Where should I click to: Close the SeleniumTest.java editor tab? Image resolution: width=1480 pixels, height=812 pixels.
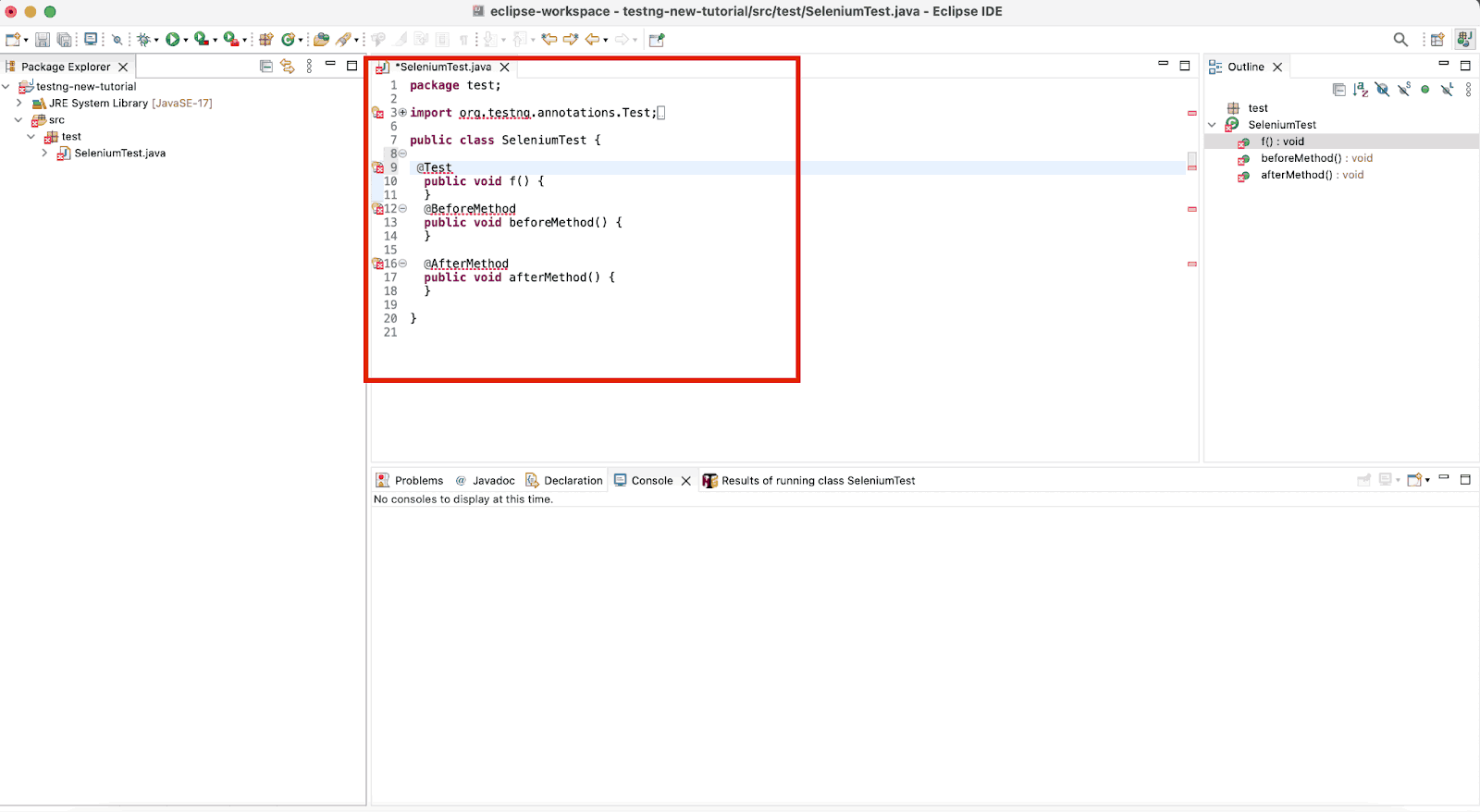505,68
